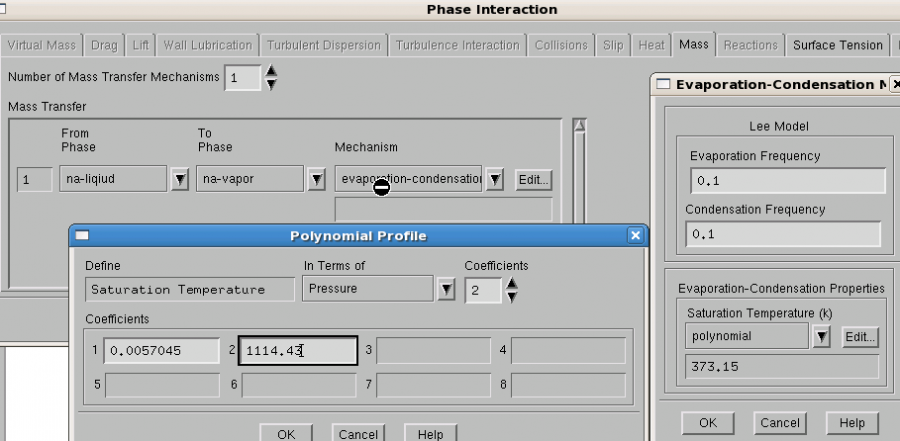Viewport: 900px width, 441px height.
Task: Increase polynomial coefficients count
Action: (x=511, y=283)
